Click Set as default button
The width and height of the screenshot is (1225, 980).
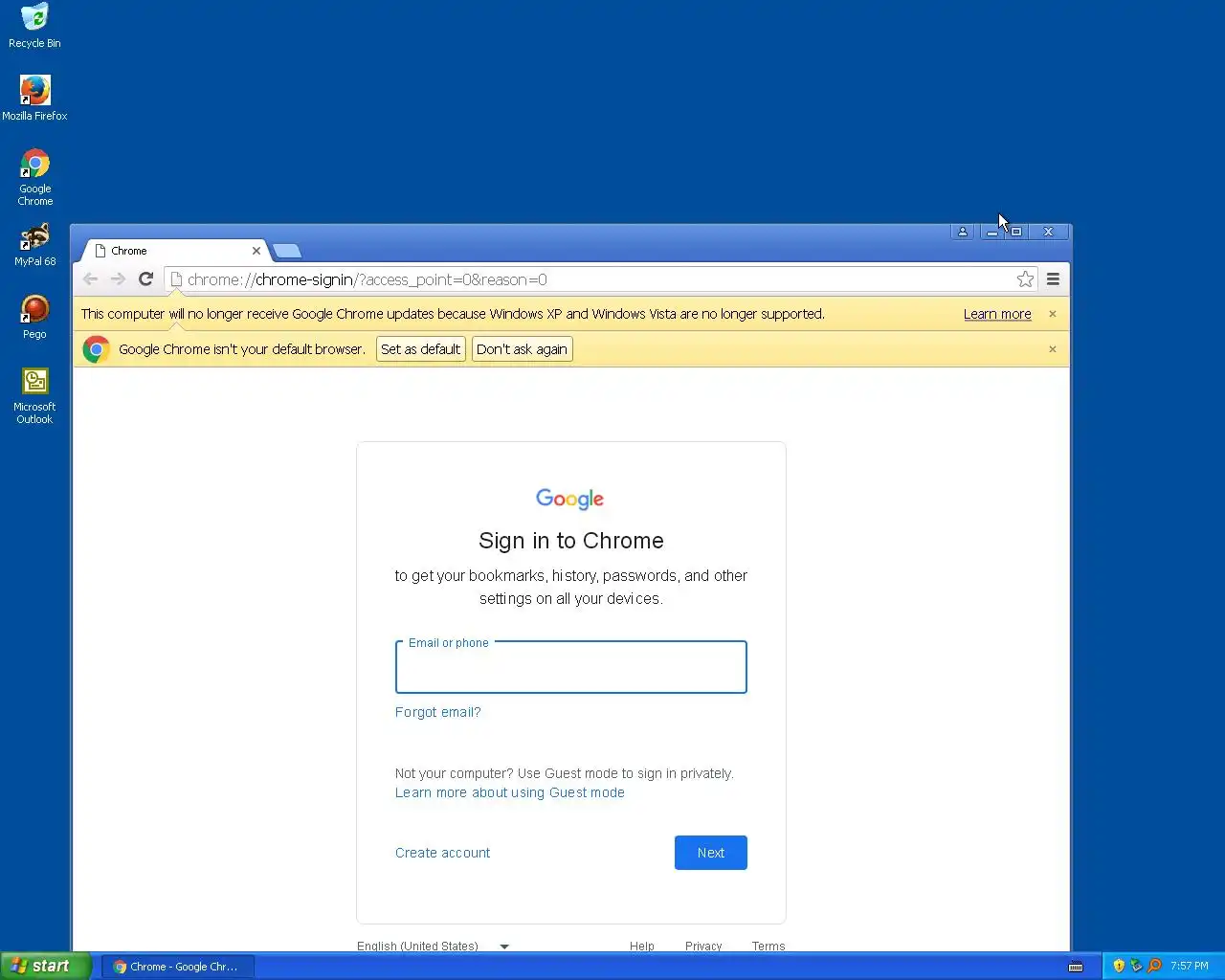[421, 349]
